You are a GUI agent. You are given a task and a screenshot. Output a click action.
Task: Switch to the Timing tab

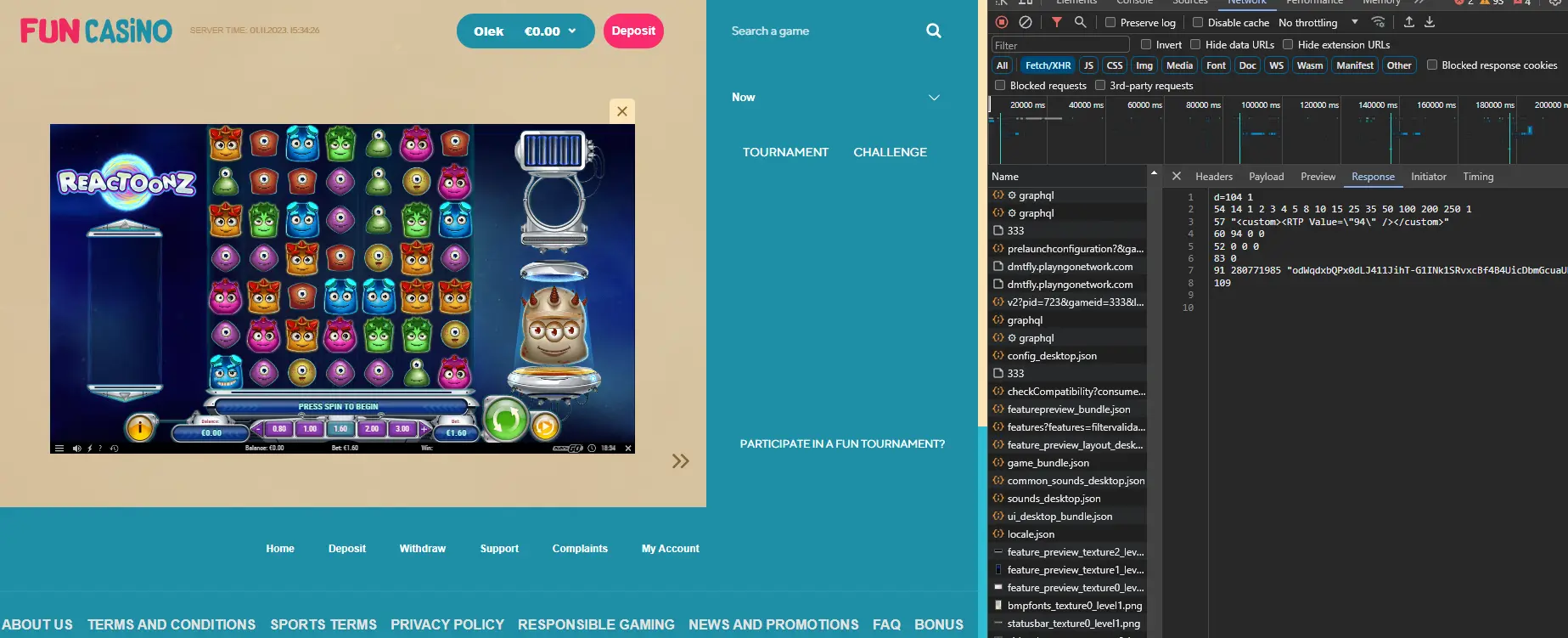[1478, 177]
